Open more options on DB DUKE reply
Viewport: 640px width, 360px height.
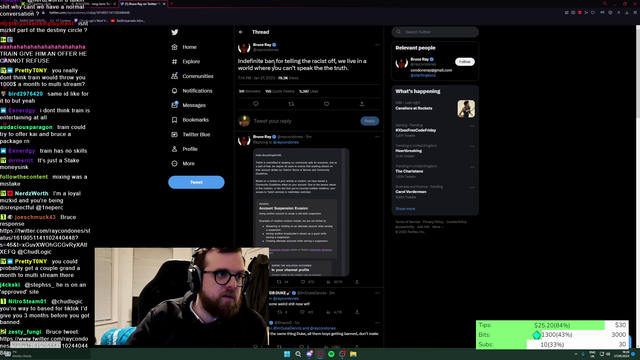tap(377, 293)
